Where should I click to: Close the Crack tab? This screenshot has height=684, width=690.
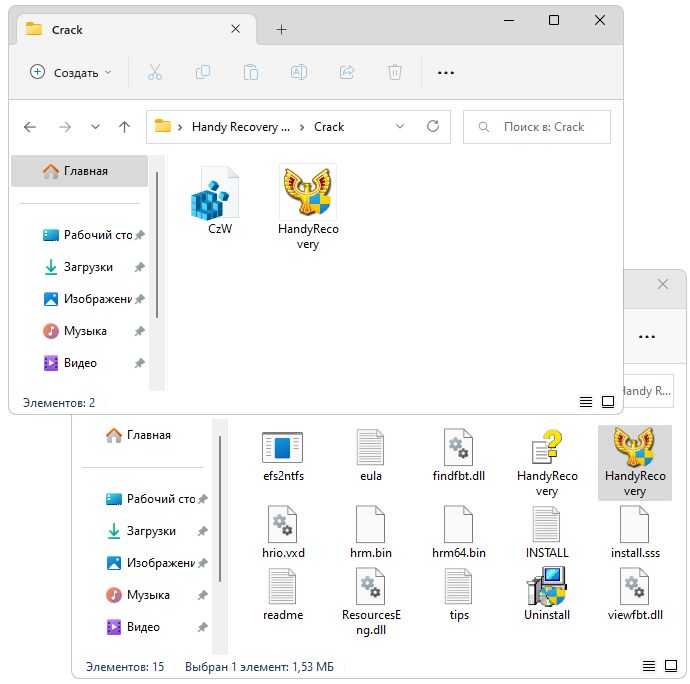(235, 29)
